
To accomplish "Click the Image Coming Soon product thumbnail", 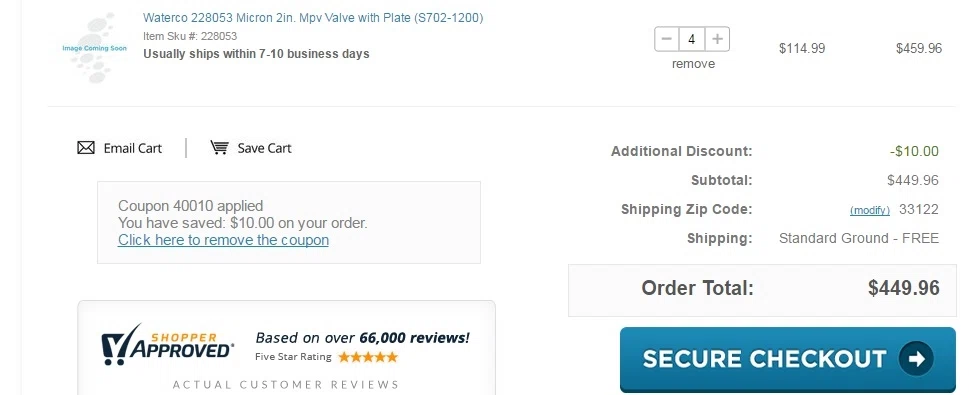I will [x=95, y=48].
